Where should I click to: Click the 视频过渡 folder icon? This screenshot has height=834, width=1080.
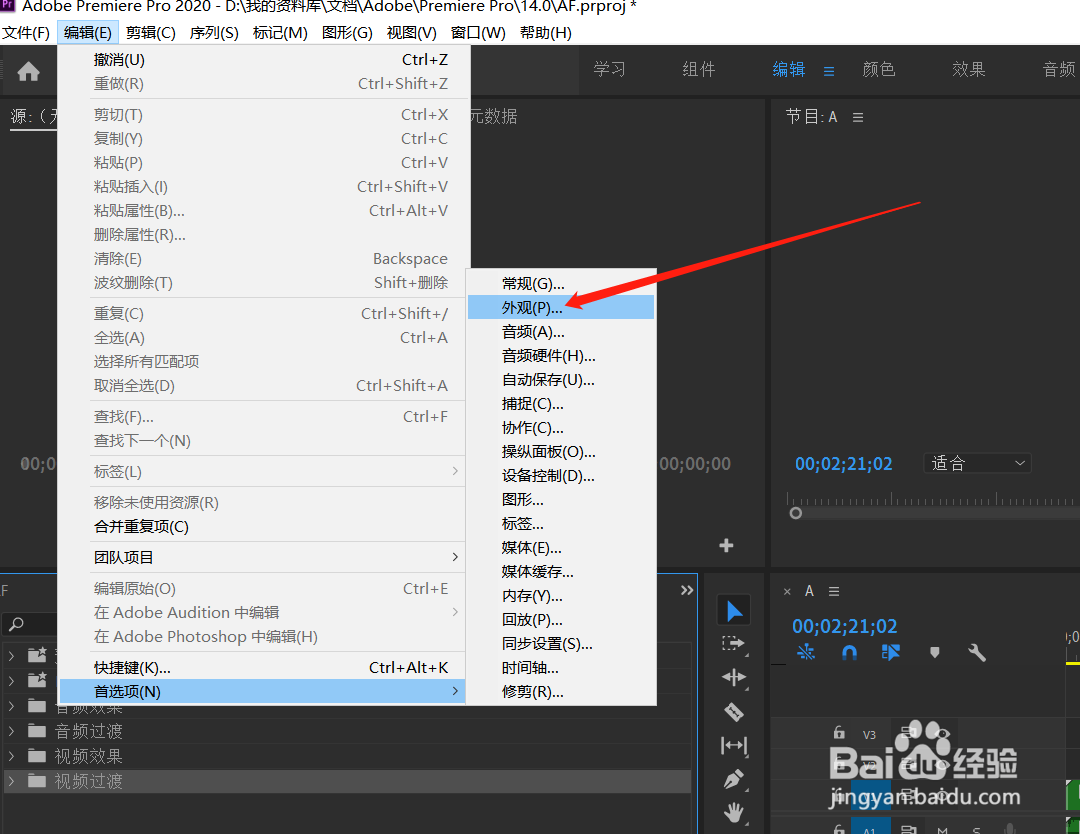tap(37, 781)
